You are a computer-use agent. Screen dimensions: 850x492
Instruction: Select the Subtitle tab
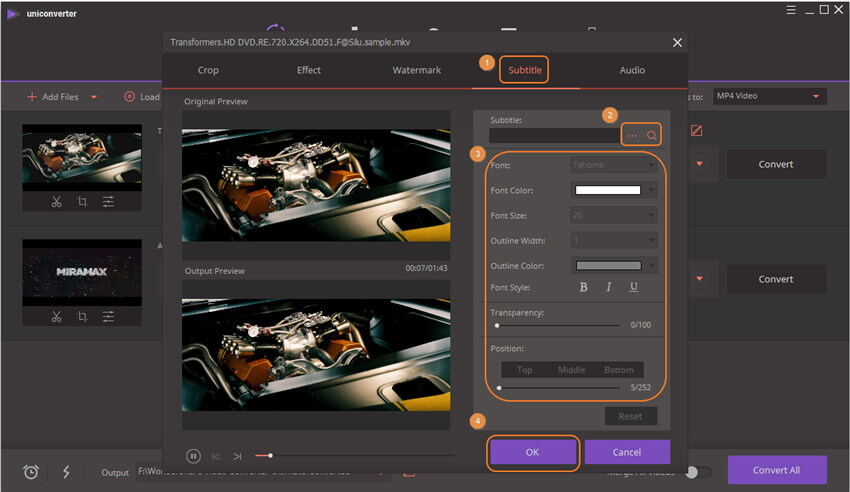point(524,70)
